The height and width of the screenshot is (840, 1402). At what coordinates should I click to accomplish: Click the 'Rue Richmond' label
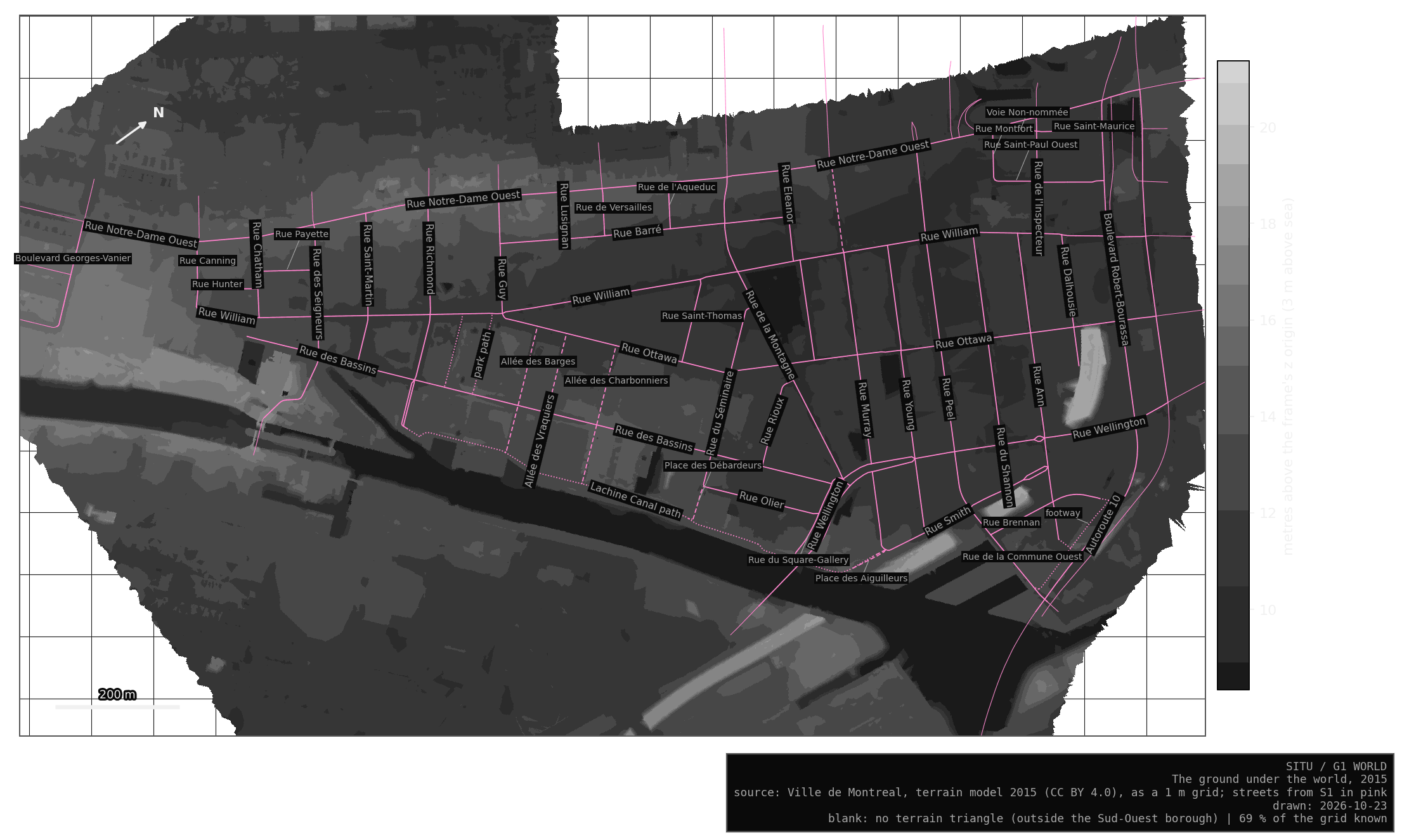click(429, 259)
